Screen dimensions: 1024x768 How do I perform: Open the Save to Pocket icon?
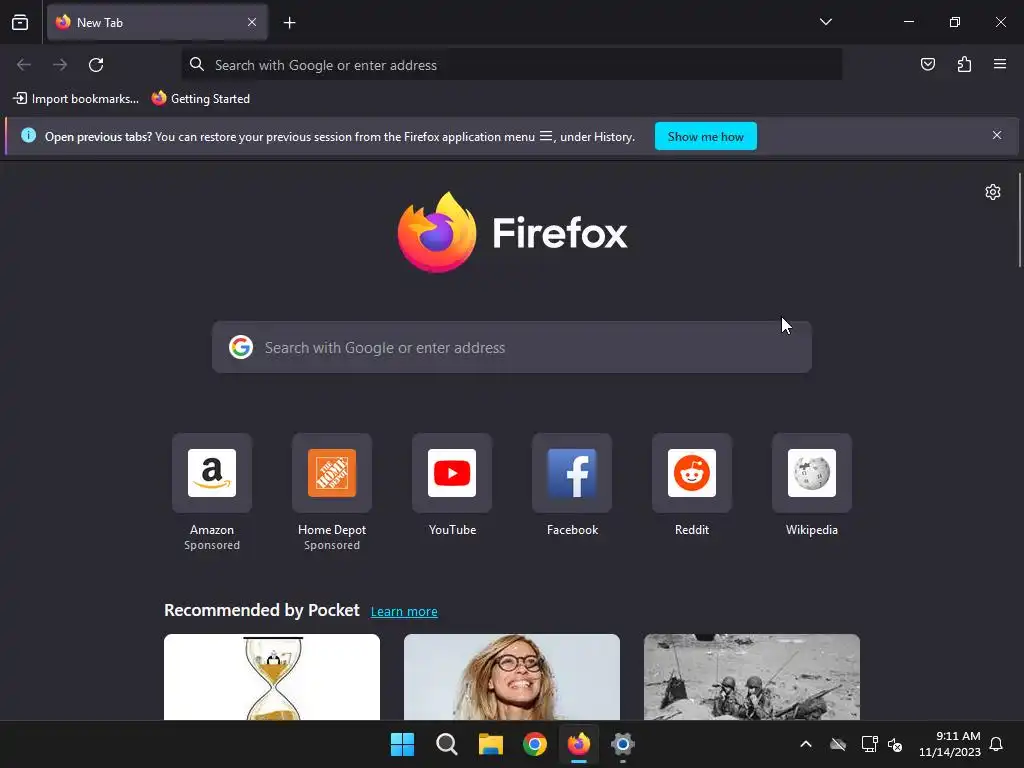[x=927, y=64]
